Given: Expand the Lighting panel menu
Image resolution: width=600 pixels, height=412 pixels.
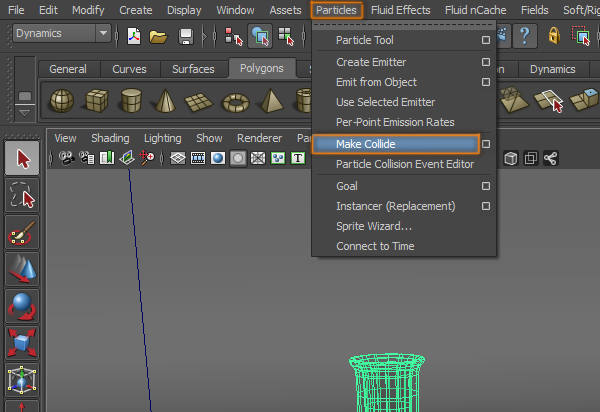Looking at the screenshot, I should click(x=163, y=138).
